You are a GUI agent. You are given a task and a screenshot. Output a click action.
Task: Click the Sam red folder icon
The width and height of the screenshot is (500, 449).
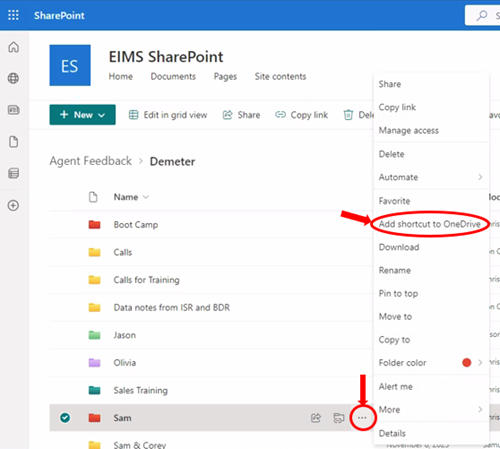pos(94,418)
